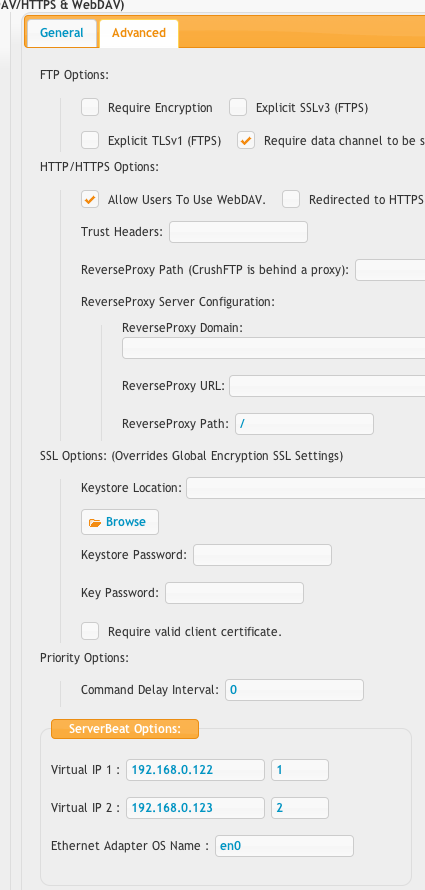Focus the Trust Headers input field
Screen dimensions: 425x890
238,232
